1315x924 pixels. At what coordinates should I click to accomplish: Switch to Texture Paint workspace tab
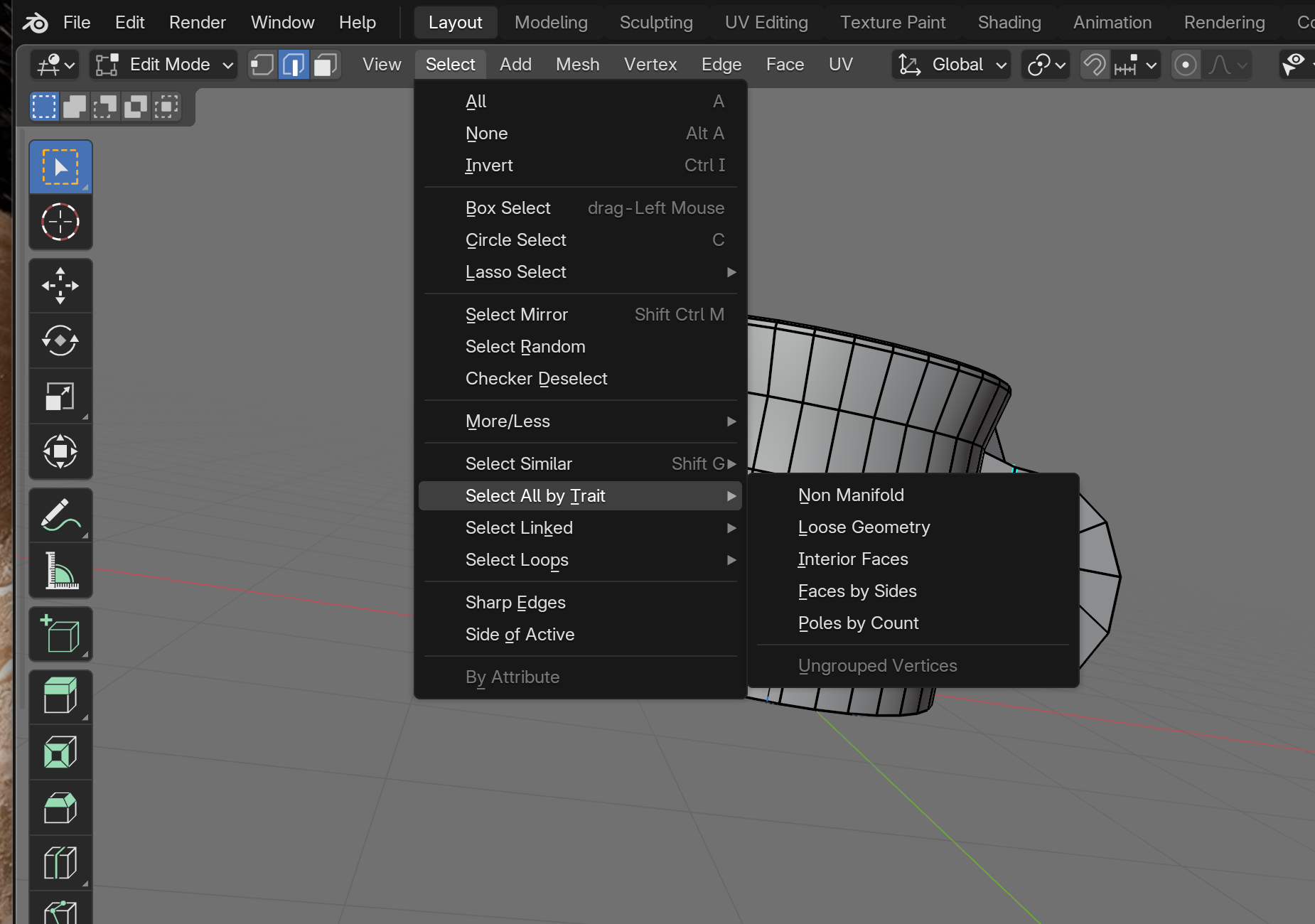pyautogui.click(x=893, y=23)
